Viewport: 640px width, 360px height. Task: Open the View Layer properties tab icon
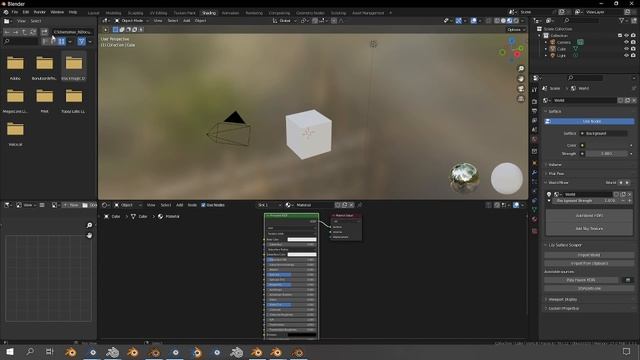click(535, 120)
